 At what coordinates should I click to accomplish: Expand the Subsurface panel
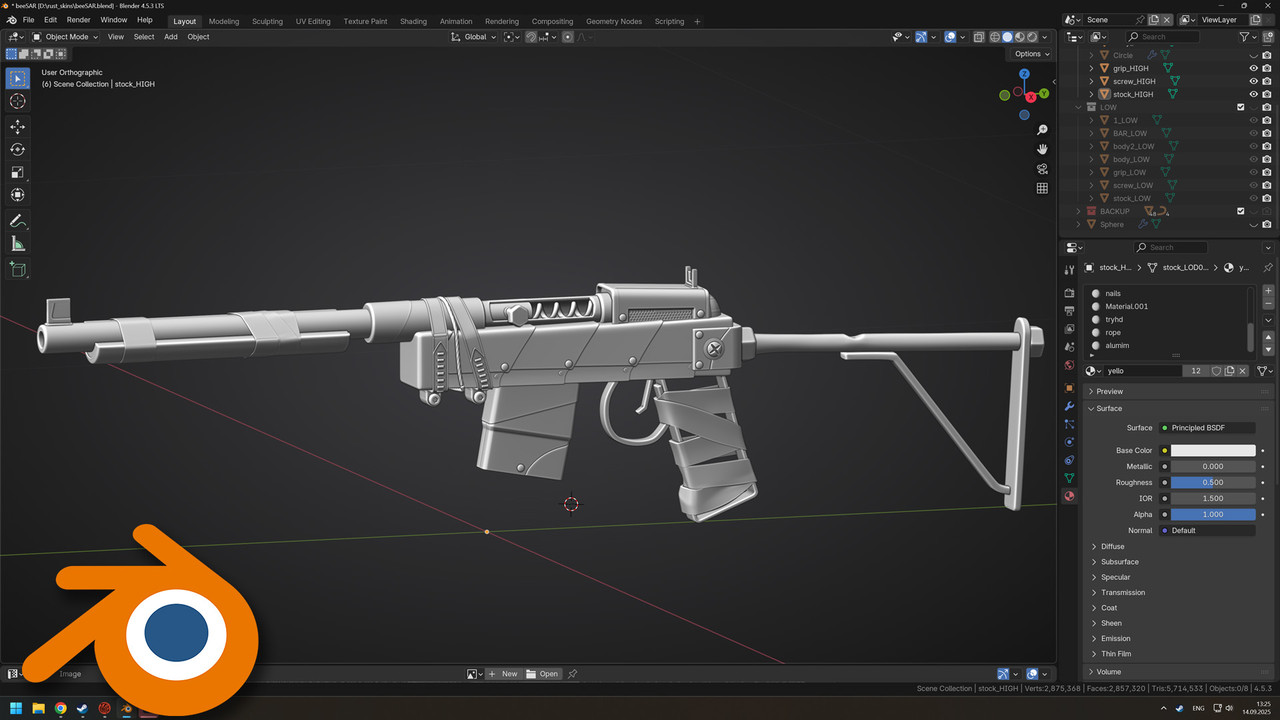[x=1119, y=562]
